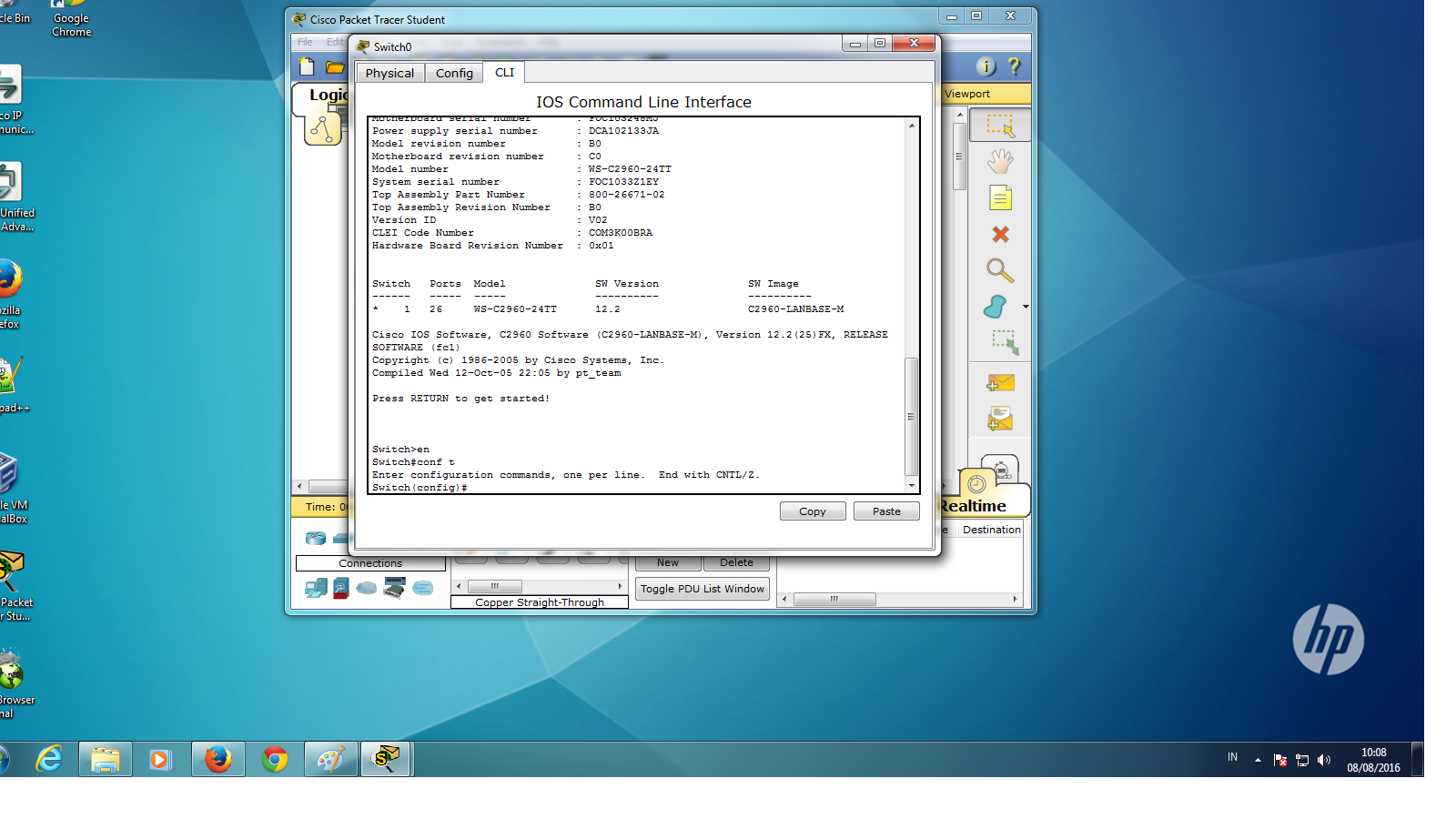Viewport: 1456px width, 819px height.
Task: Click the Open folder toolbar icon
Action: [x=335, y=67]
